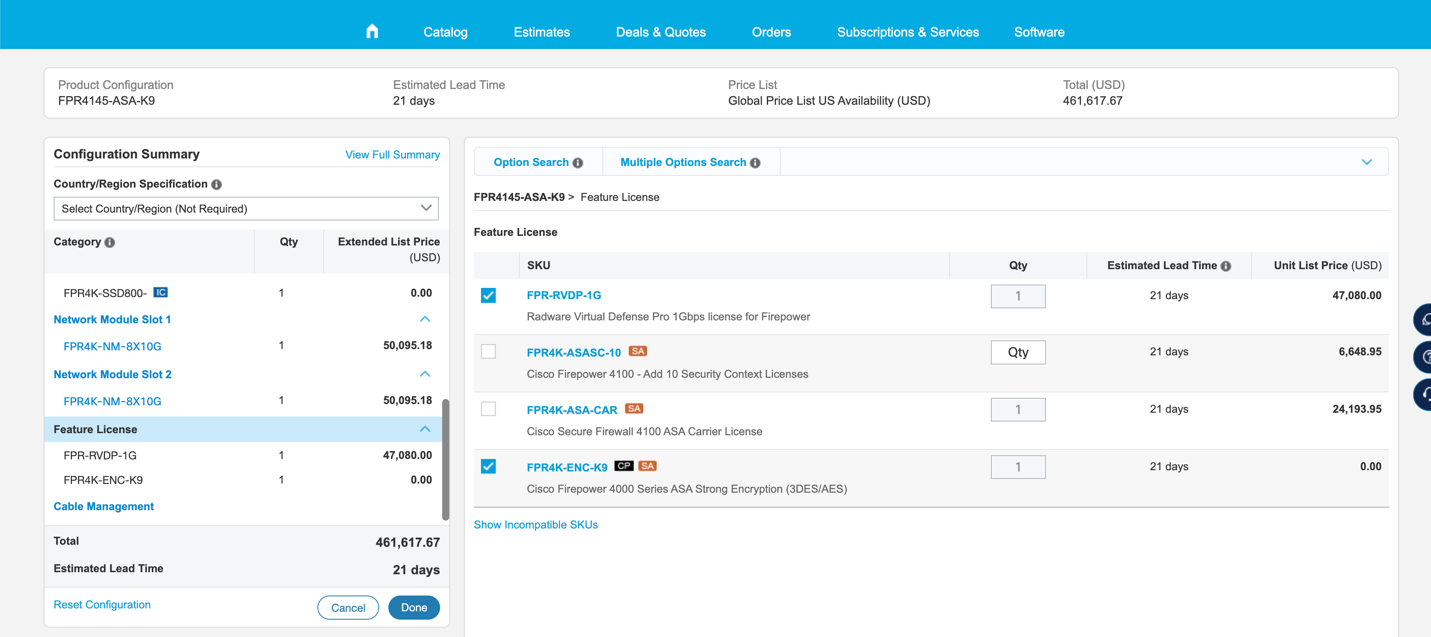Open the FPR4K-ENC-K9 SKU link

pos(567,467)
